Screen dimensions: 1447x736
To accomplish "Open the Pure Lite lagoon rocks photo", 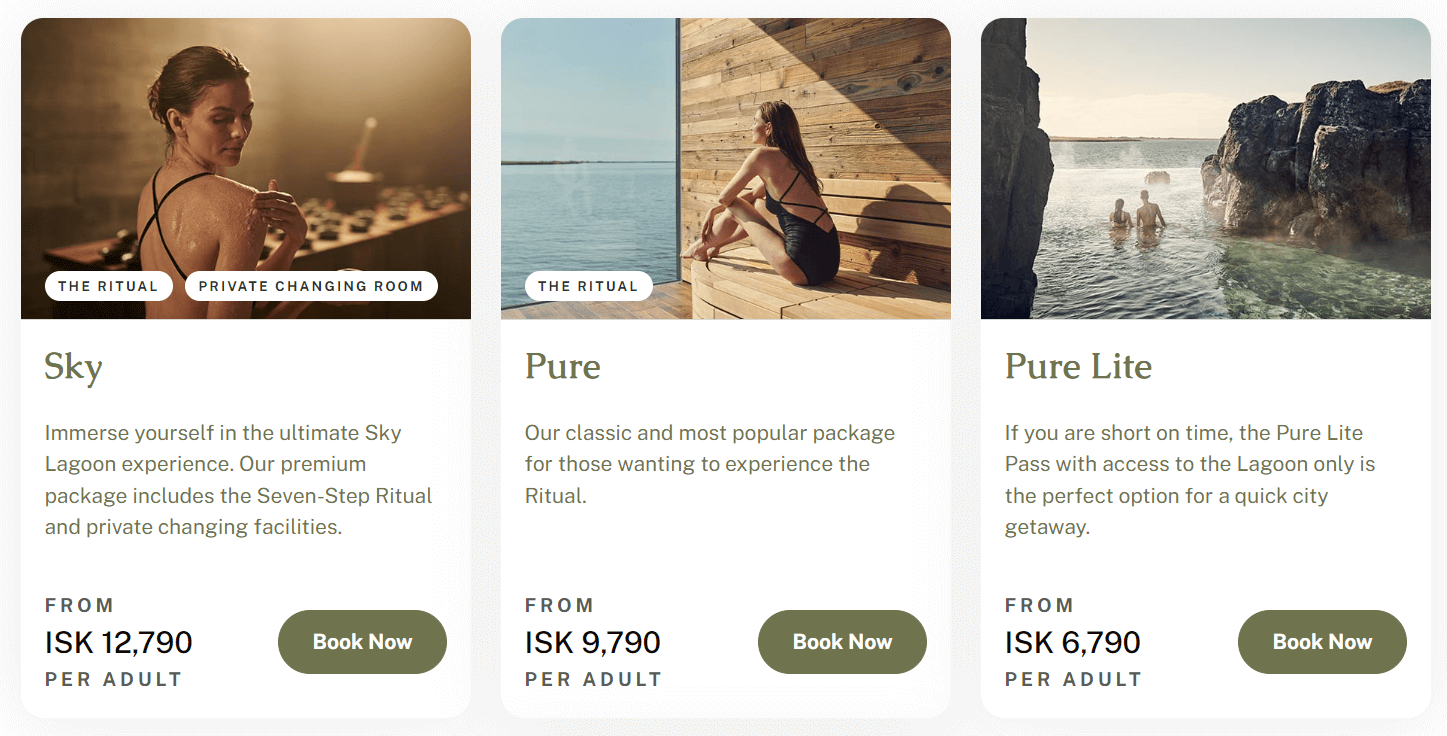I will 1206,168.
